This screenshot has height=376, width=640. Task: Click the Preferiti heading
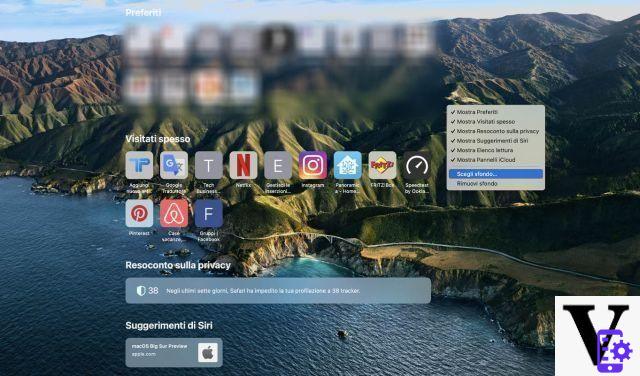pos(143,13)
